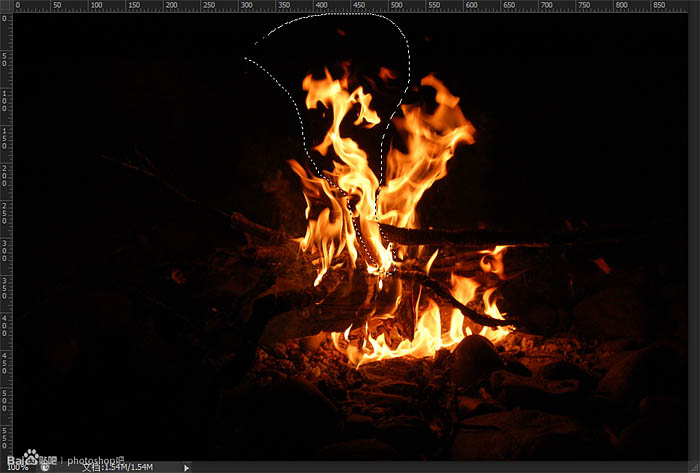Click the 100% zoom level field
This screenshot has width=700, height=473.
coord(18,467)
